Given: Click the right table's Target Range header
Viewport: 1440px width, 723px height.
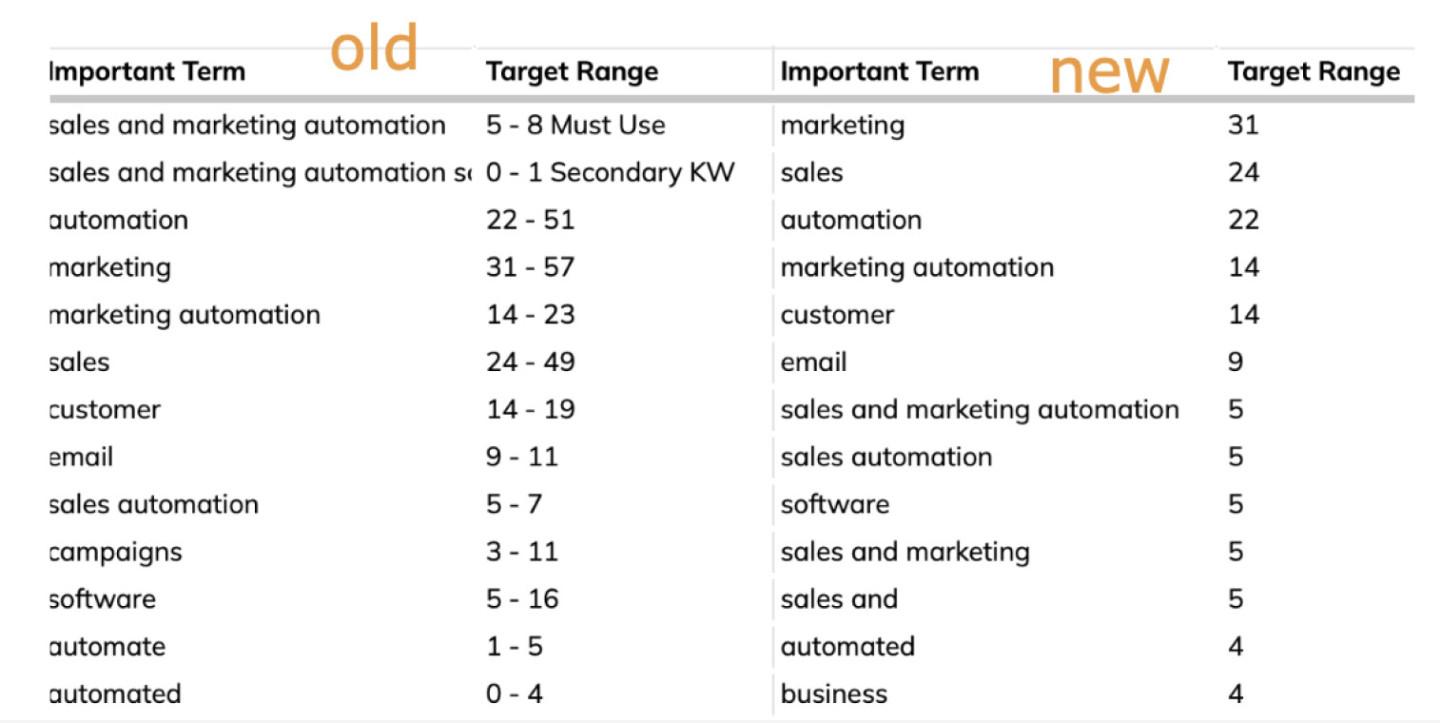Looking at the screenshot, I should pos(1313,72).
